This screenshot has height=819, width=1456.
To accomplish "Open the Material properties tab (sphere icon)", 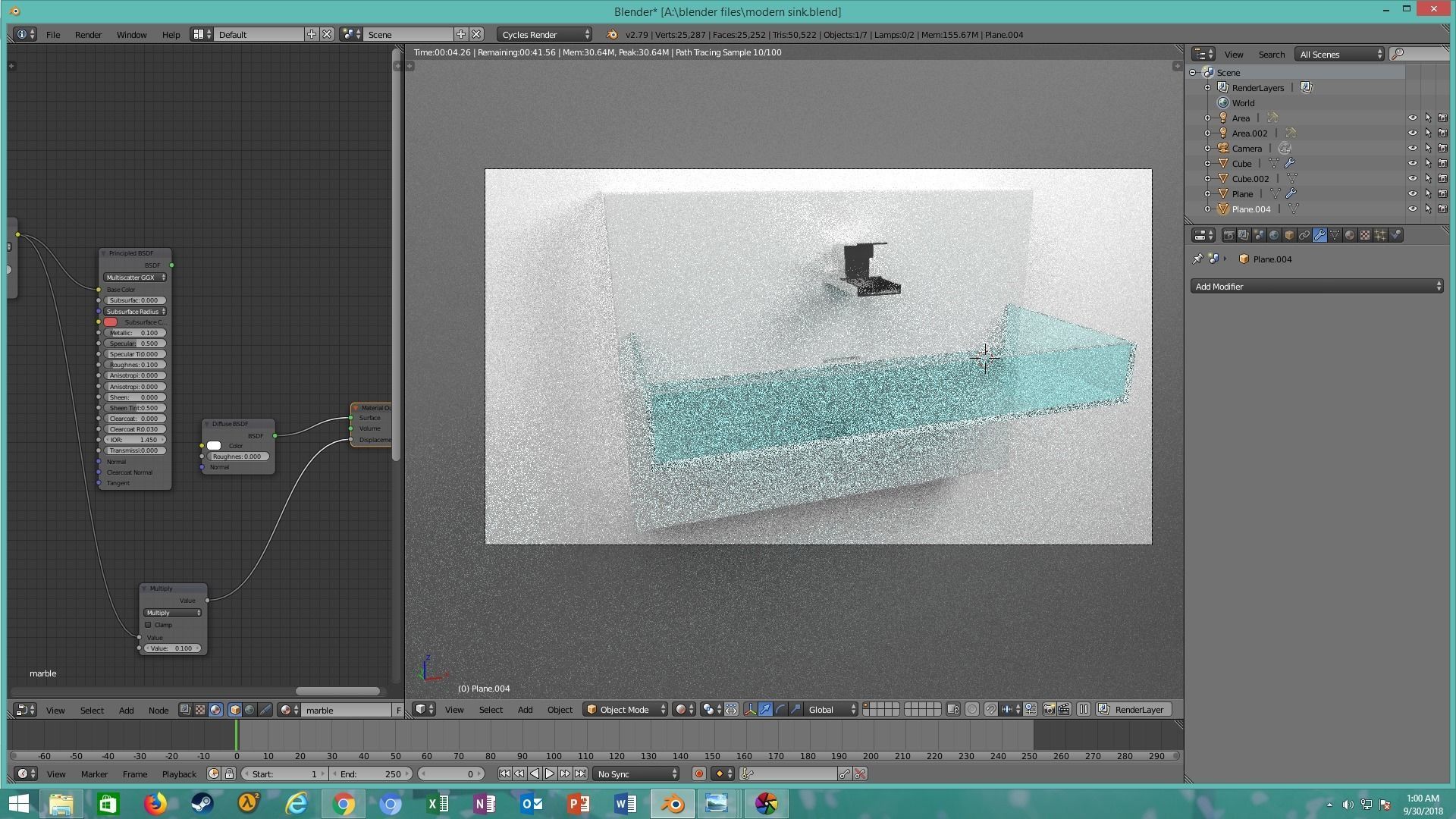I will [x=1350, y=235].
